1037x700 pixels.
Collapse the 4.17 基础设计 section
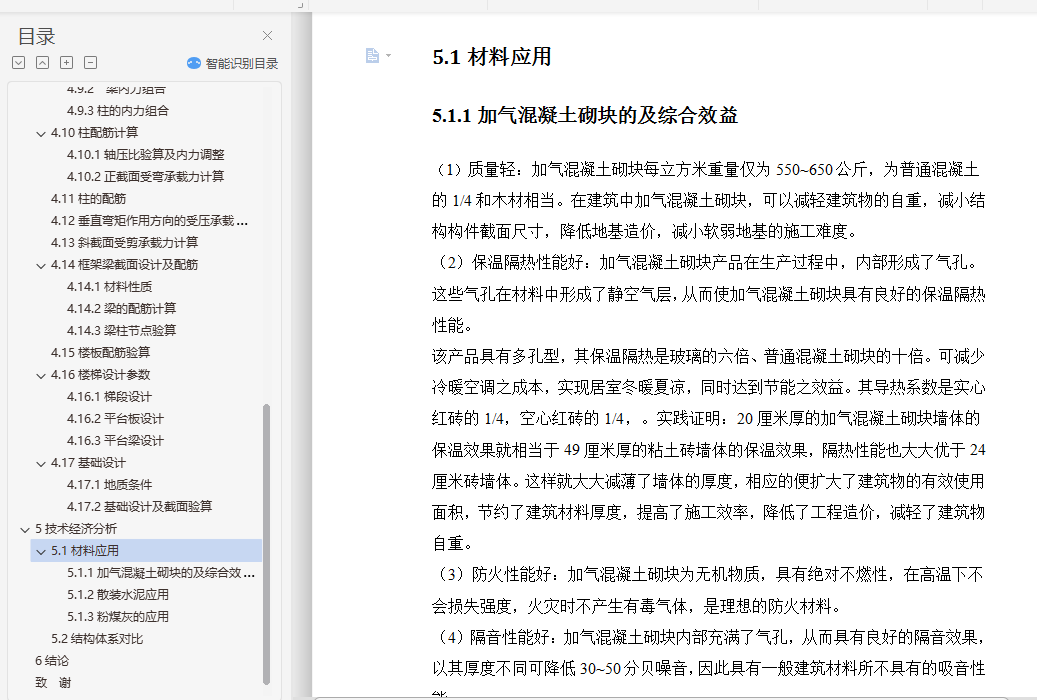(41, 464)
